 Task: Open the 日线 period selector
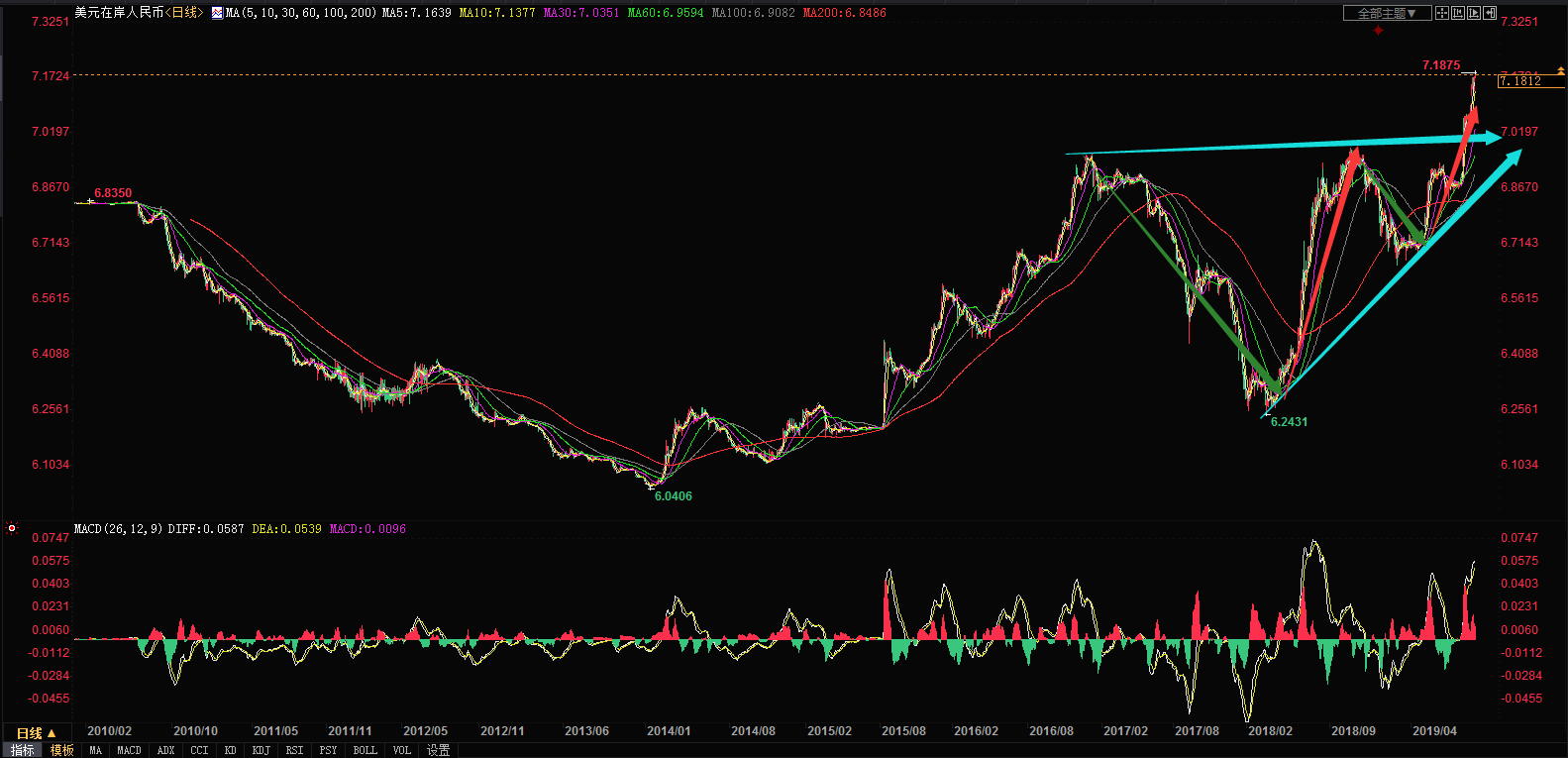[36, 733]
